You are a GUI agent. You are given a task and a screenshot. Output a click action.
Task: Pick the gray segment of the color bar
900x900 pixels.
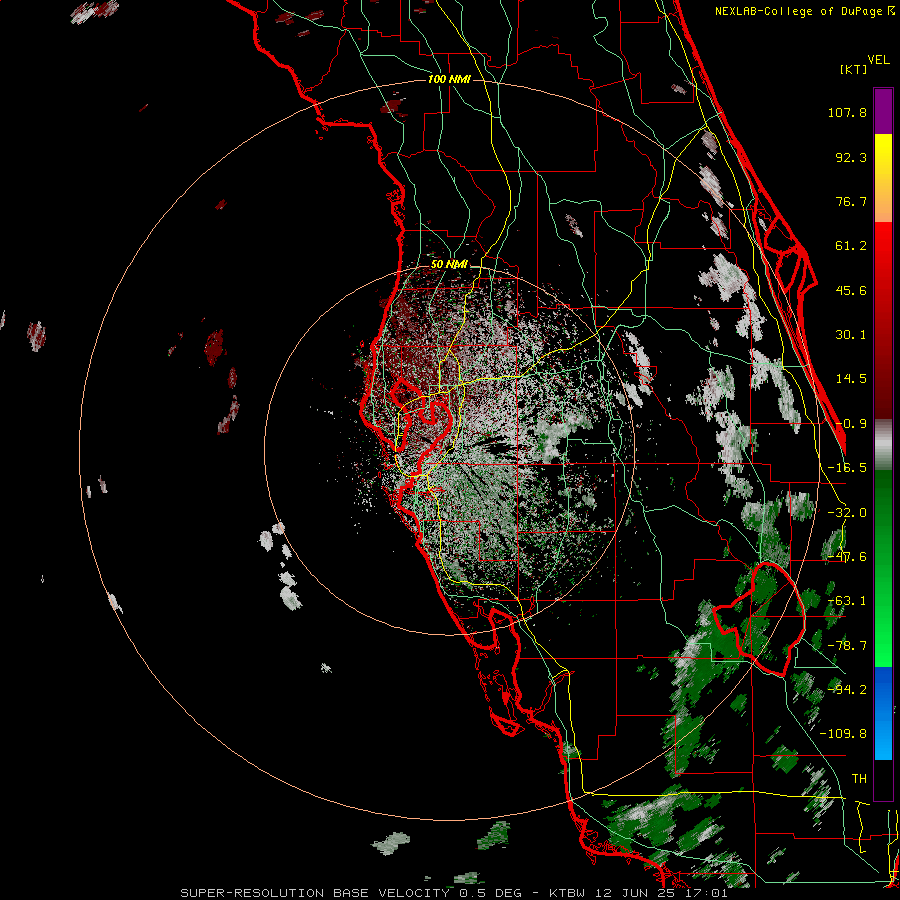click(x=883, y=445)
